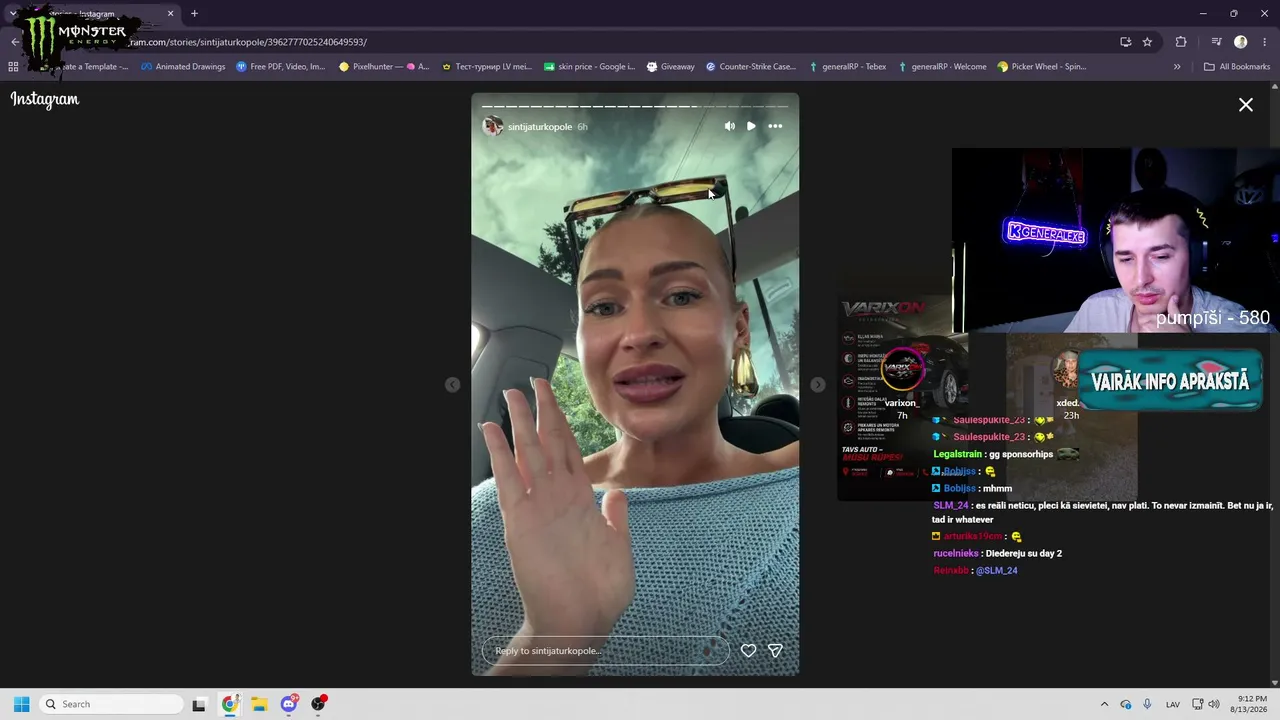Open the All Bookmarks folder

coord(1237,67)
